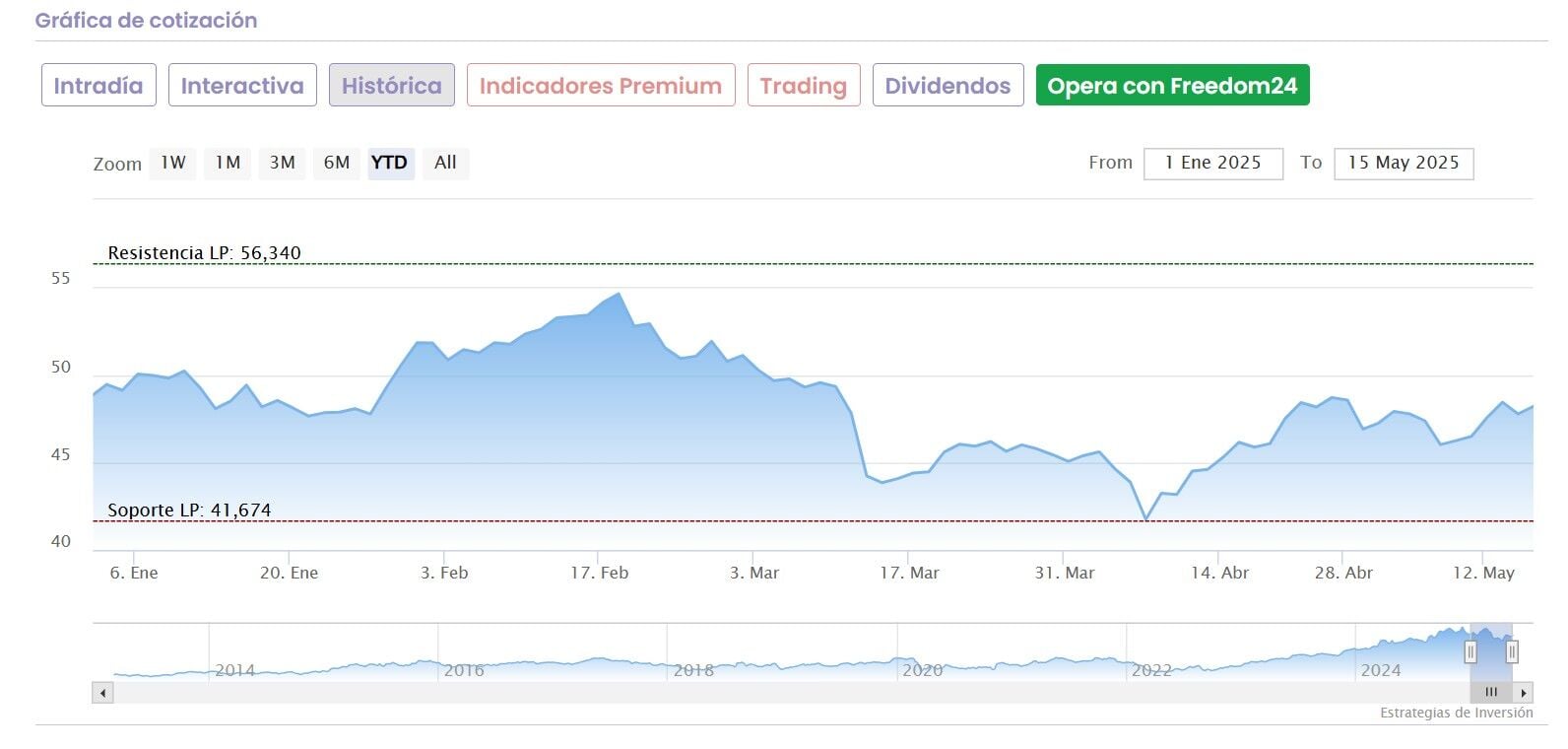
Task: Select the 1M zoom range
Action: click(x=228, y=163)
